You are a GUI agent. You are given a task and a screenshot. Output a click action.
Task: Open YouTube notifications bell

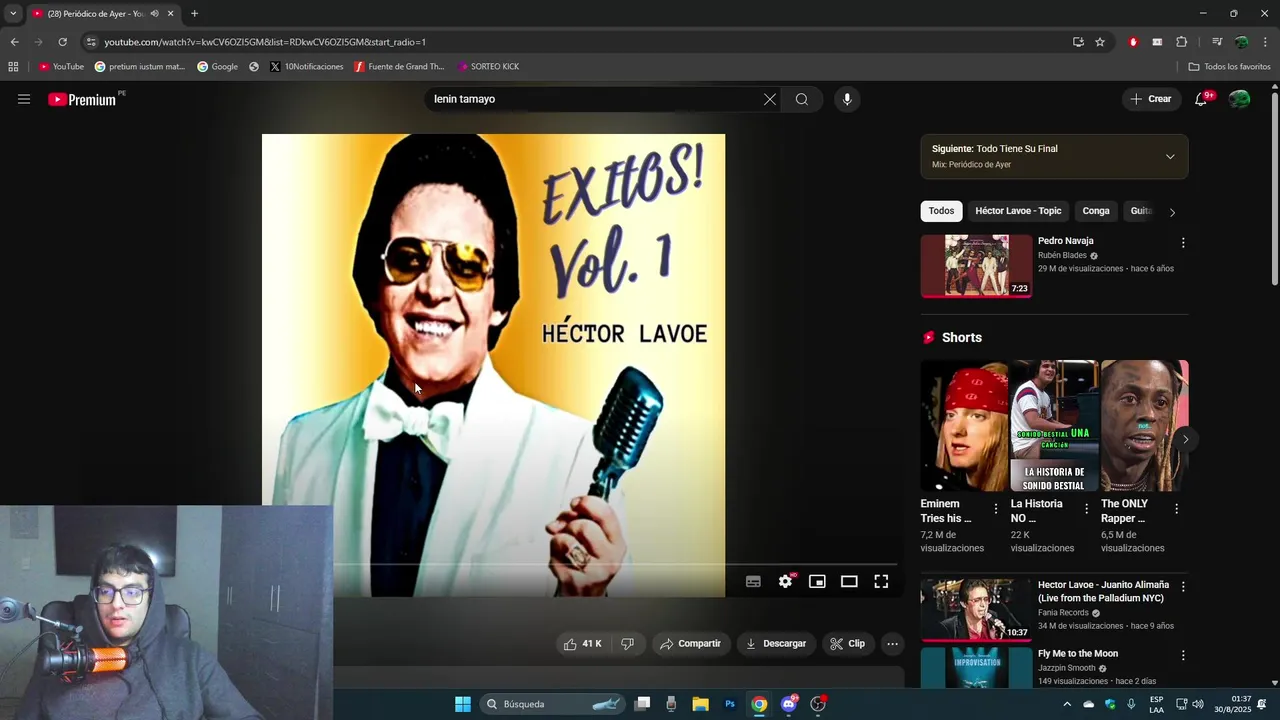(1201, 99)
